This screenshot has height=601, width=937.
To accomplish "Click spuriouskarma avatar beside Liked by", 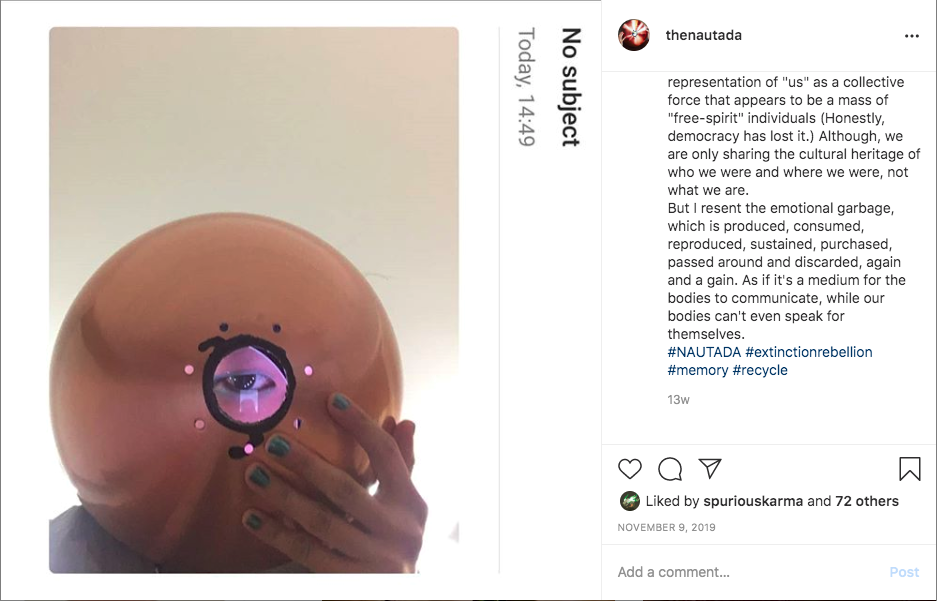I will (x=630, y=501).
